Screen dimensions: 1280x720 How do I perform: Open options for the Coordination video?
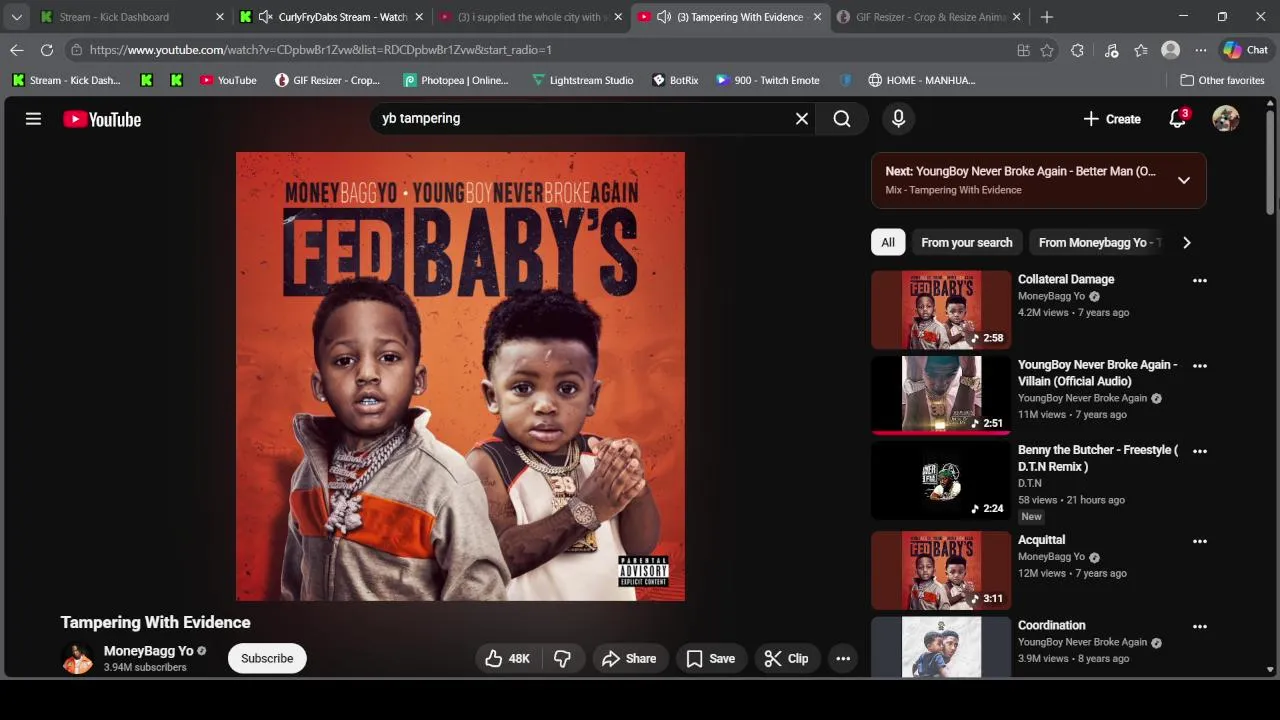1200,626
